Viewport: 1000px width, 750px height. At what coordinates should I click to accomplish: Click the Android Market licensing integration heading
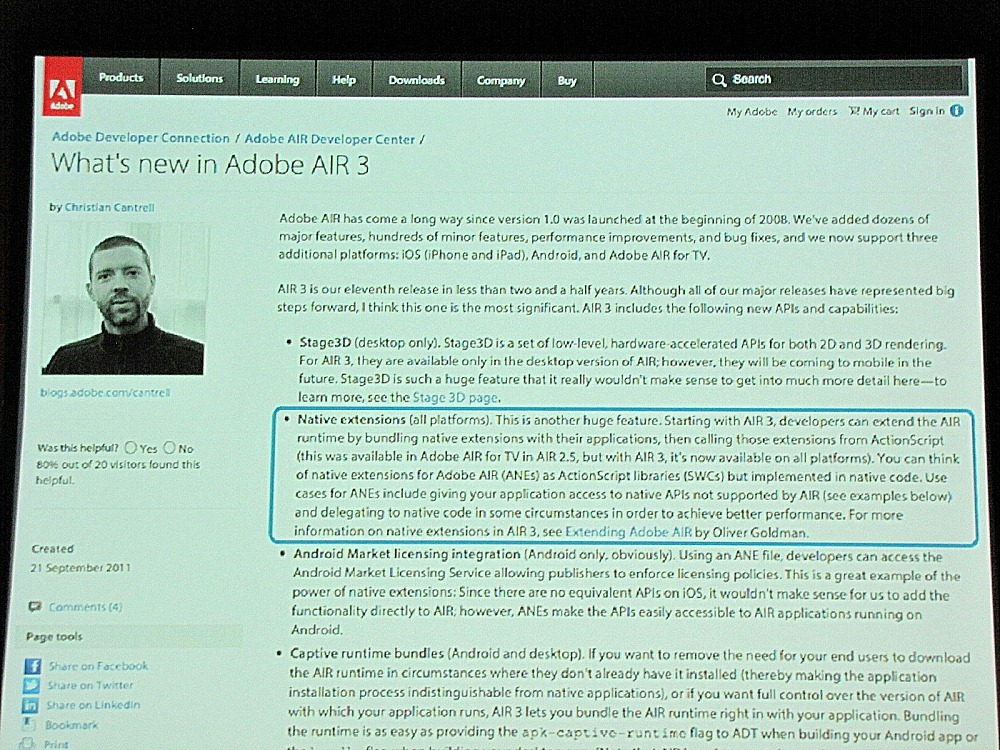pyautogui.click(x=407, y=554)
